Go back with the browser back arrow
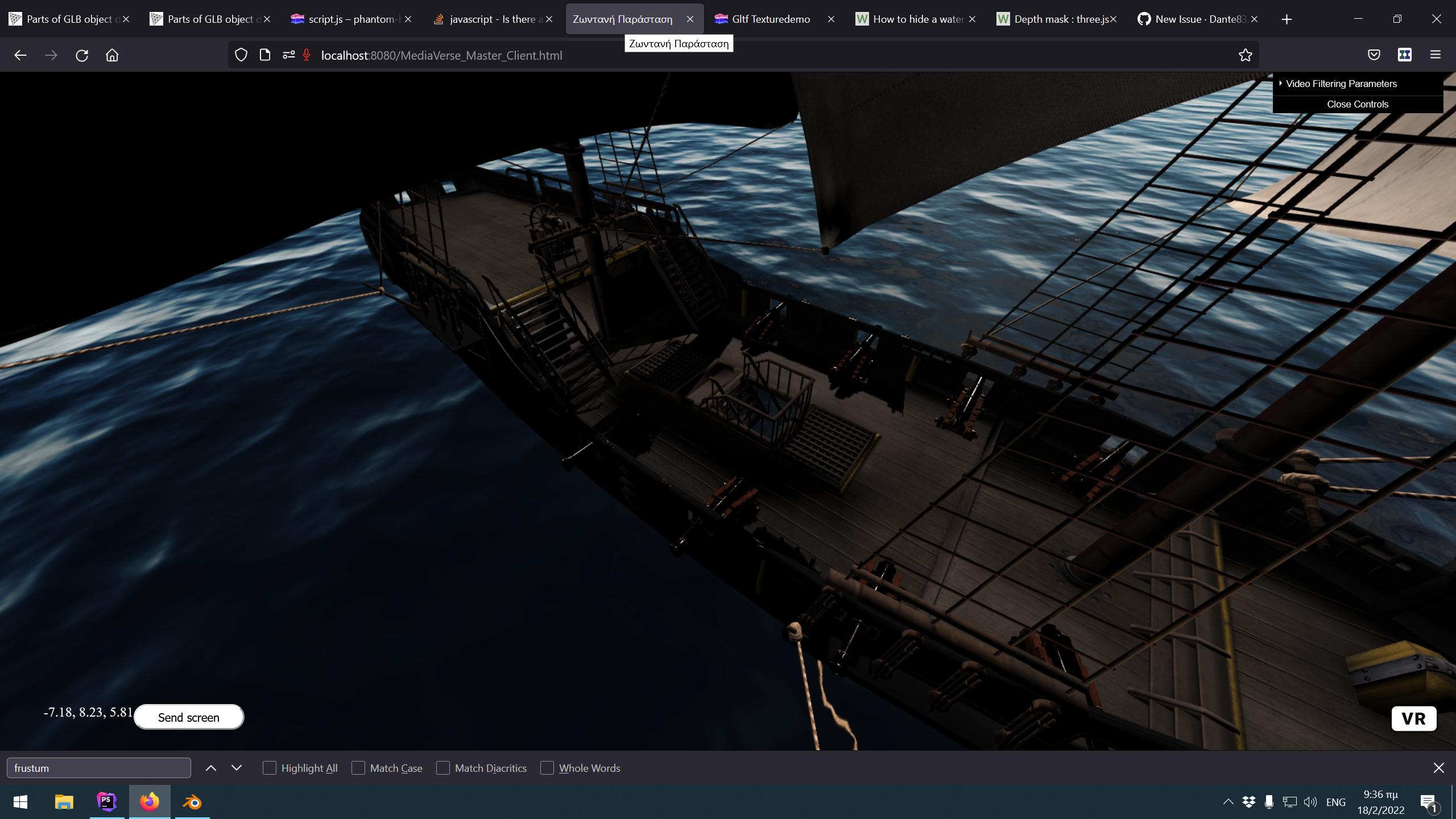 coord(20,55)
